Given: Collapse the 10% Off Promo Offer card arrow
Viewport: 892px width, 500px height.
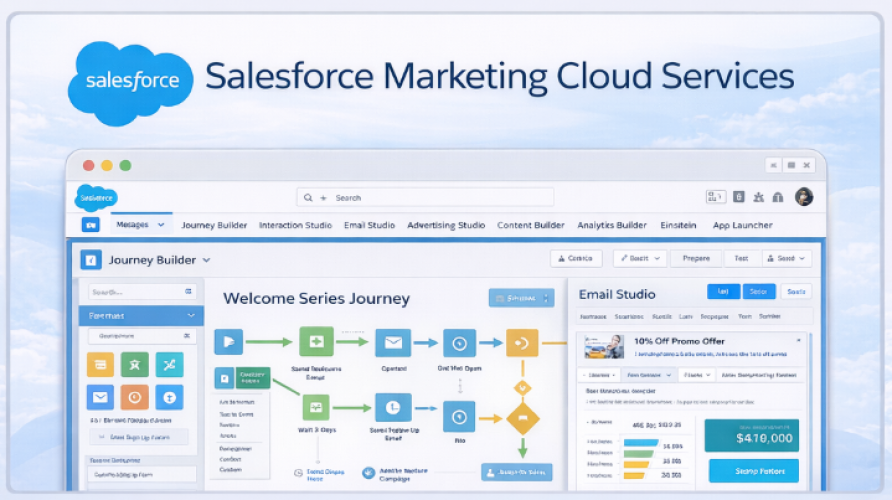Looking at the screenshot, I should tap(799, 340).
